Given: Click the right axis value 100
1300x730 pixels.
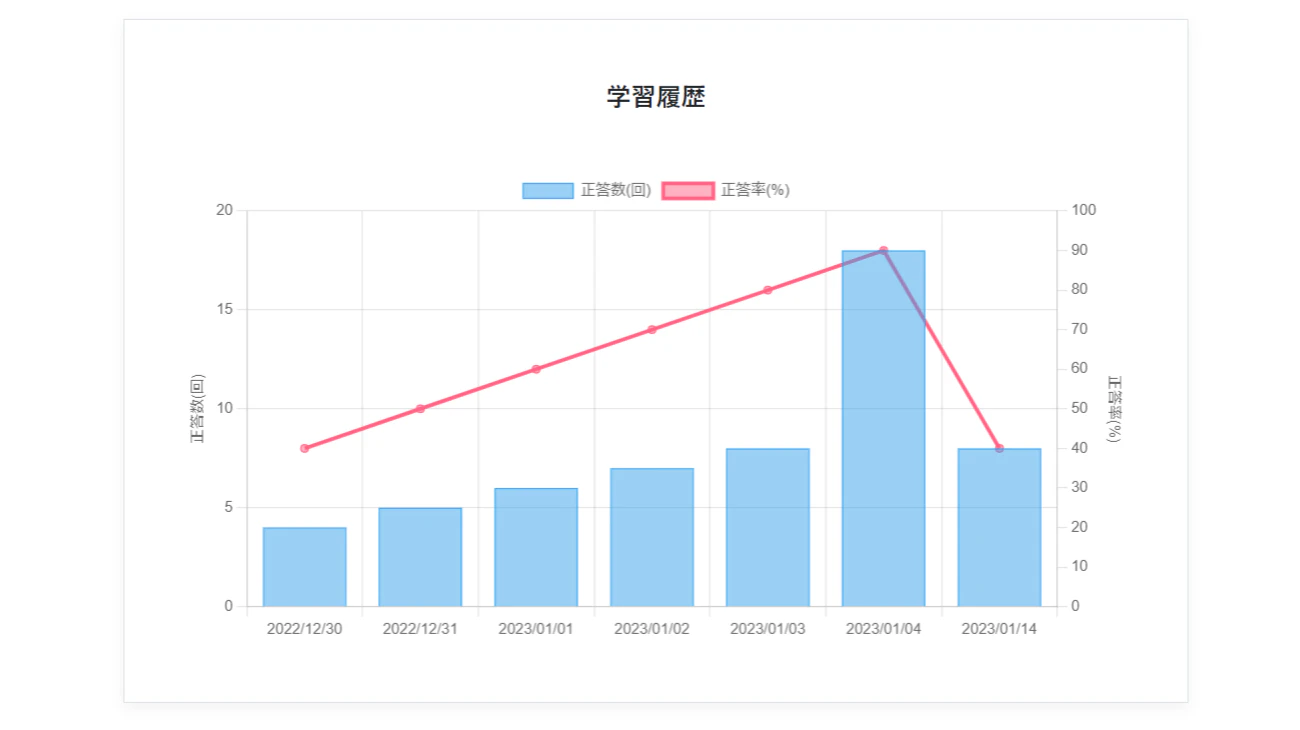Looking at the screenshot, I should click(1084, 210).
